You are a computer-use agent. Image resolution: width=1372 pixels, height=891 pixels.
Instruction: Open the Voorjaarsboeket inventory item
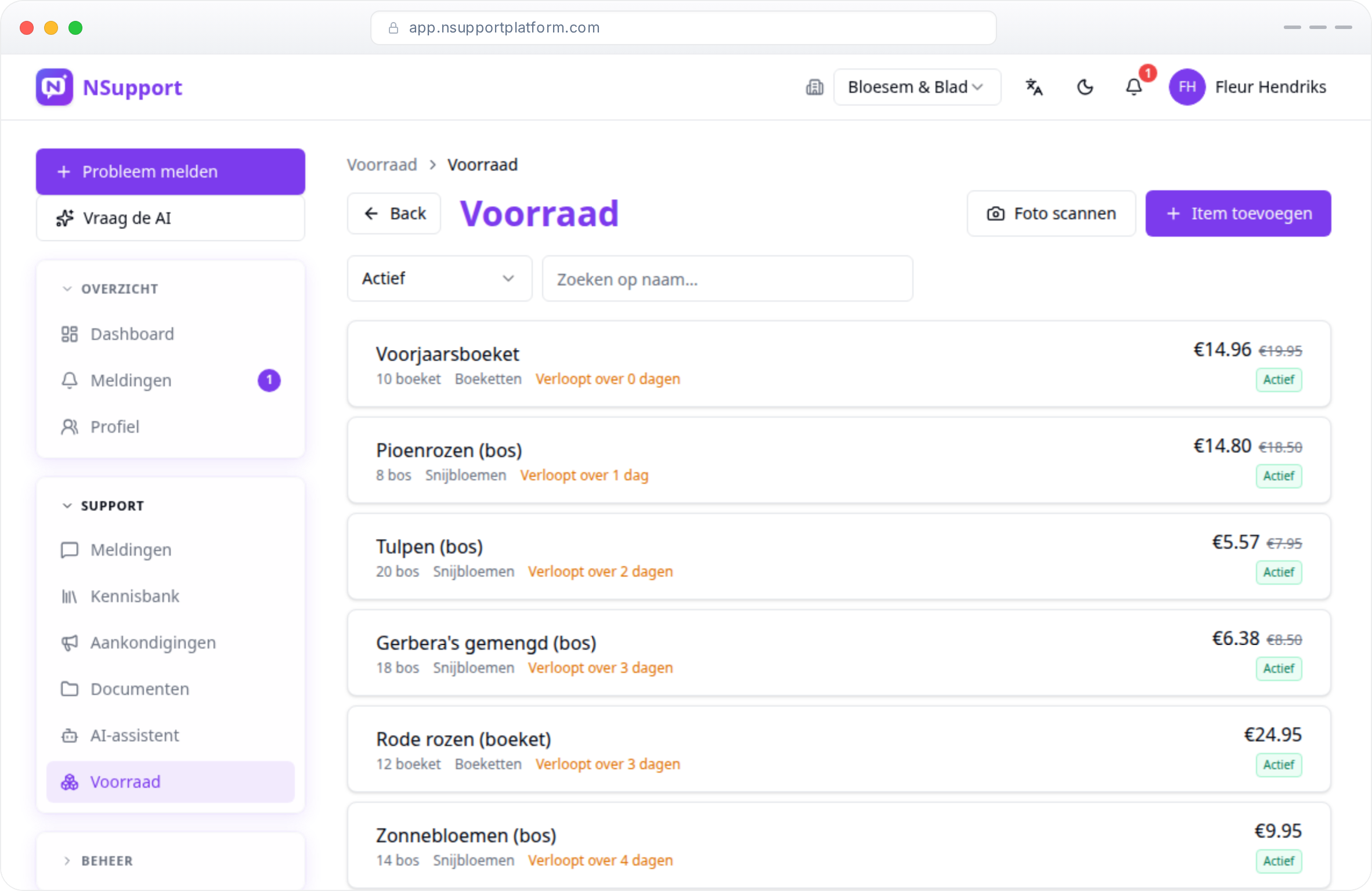pyautogui.click(x=839, y=364)
